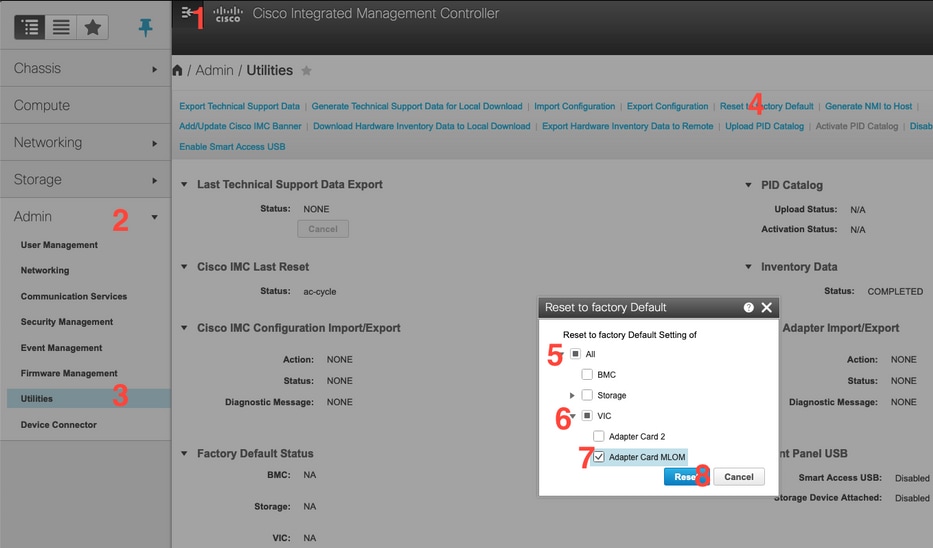Click Admin in the breadcrumb
933x548 pixels.
[214, 70]
